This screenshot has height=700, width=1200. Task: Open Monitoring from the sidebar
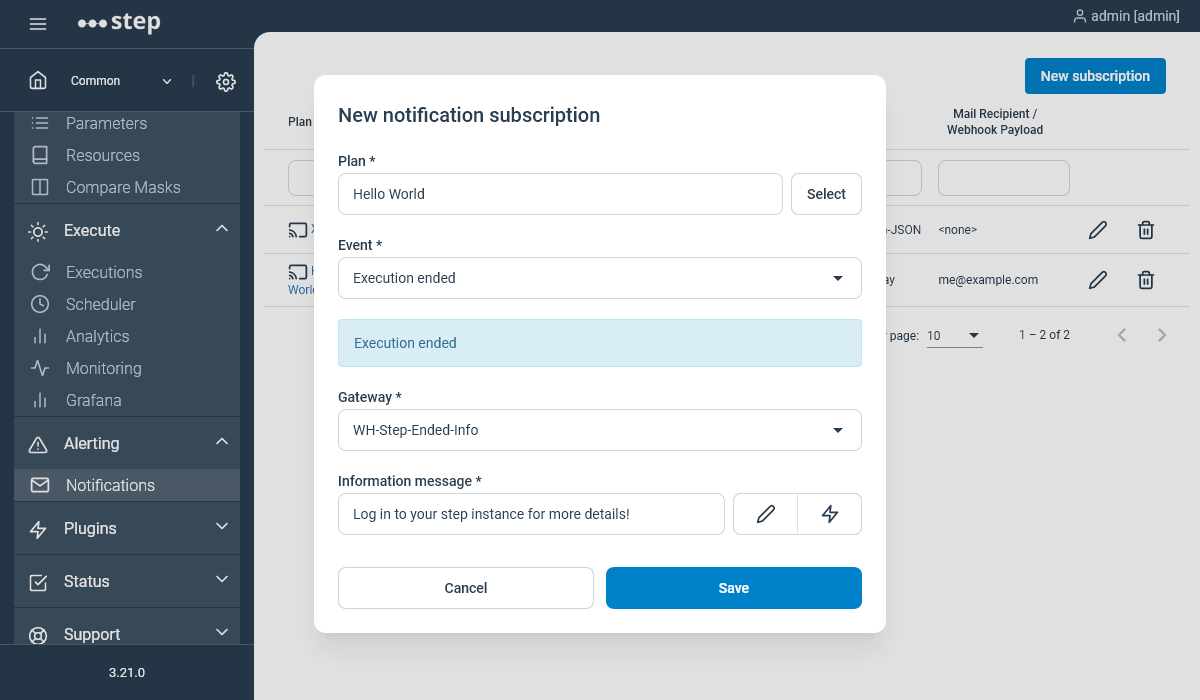point(104,368)
